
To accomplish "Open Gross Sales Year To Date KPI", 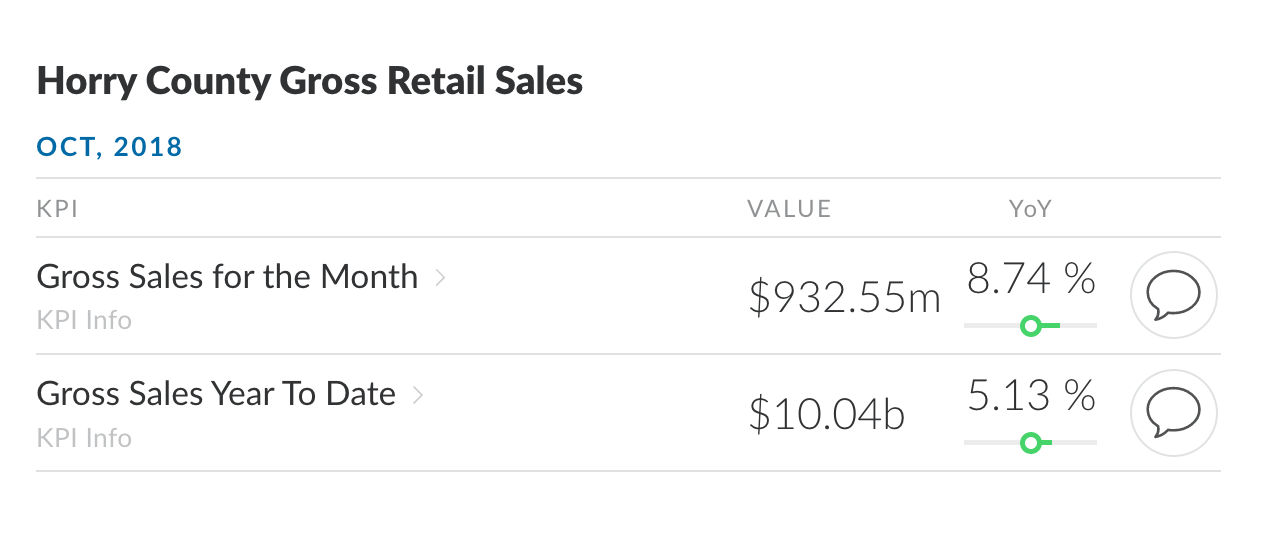I will [216, 394].
